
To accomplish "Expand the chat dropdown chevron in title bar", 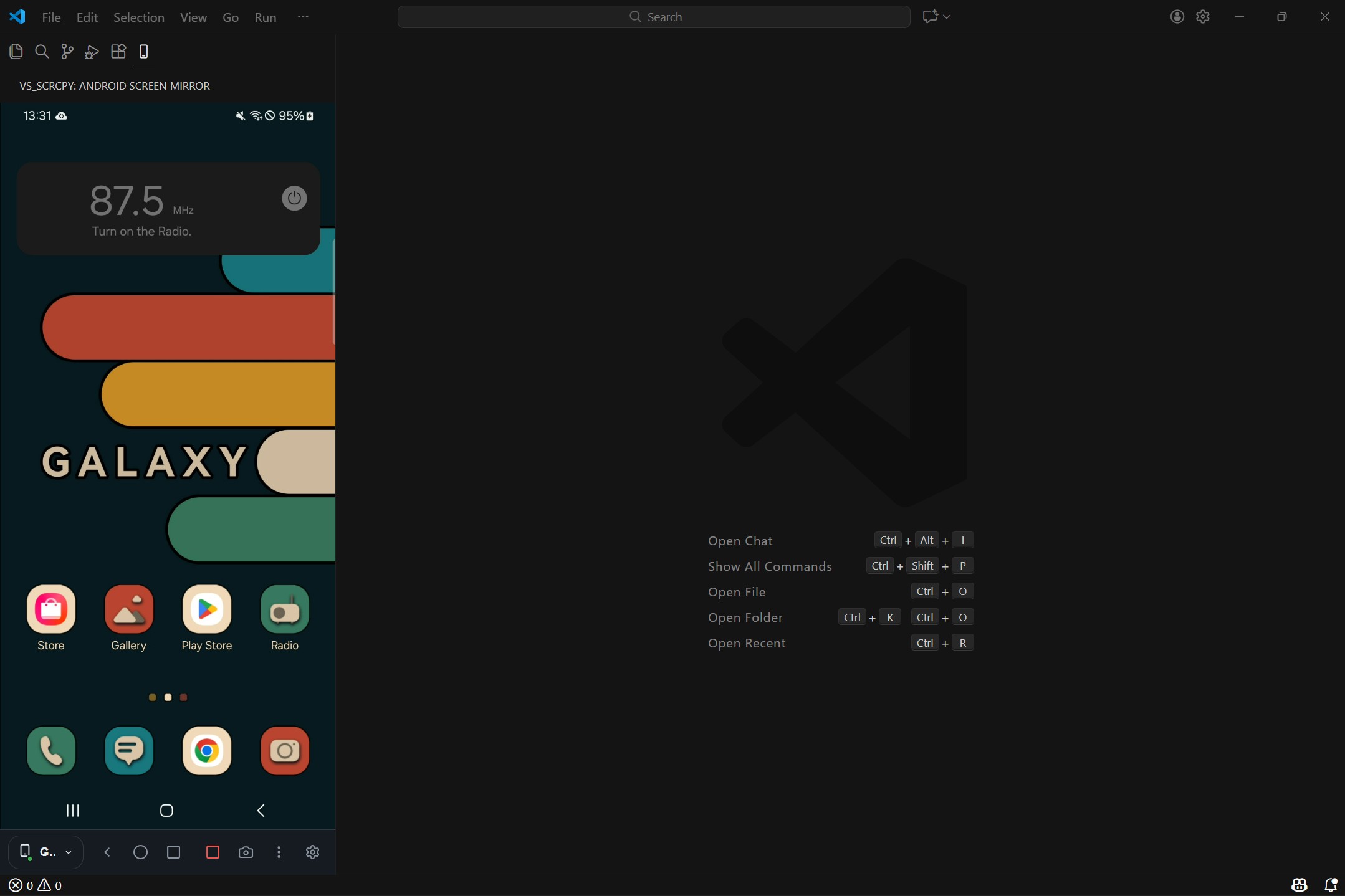I will coord(947,17).
